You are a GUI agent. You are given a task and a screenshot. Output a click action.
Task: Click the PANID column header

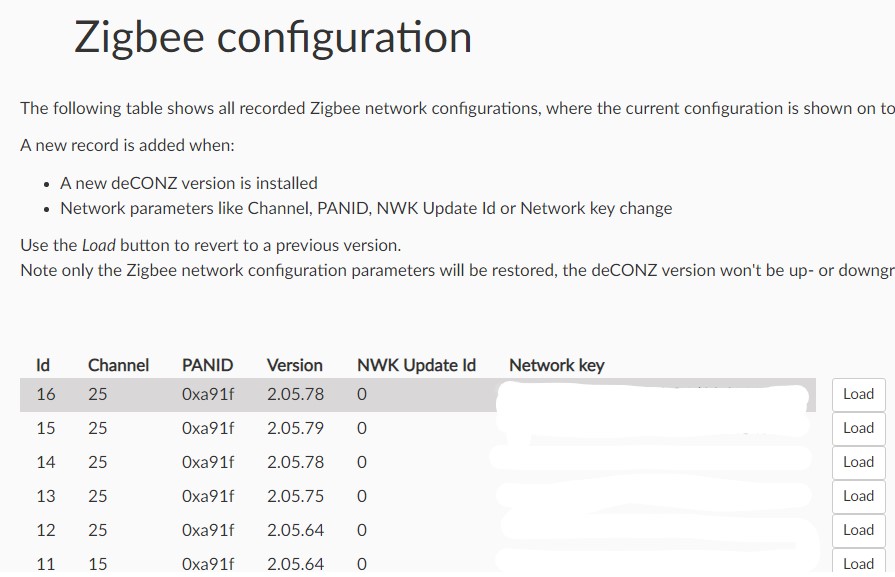(207, 365)
